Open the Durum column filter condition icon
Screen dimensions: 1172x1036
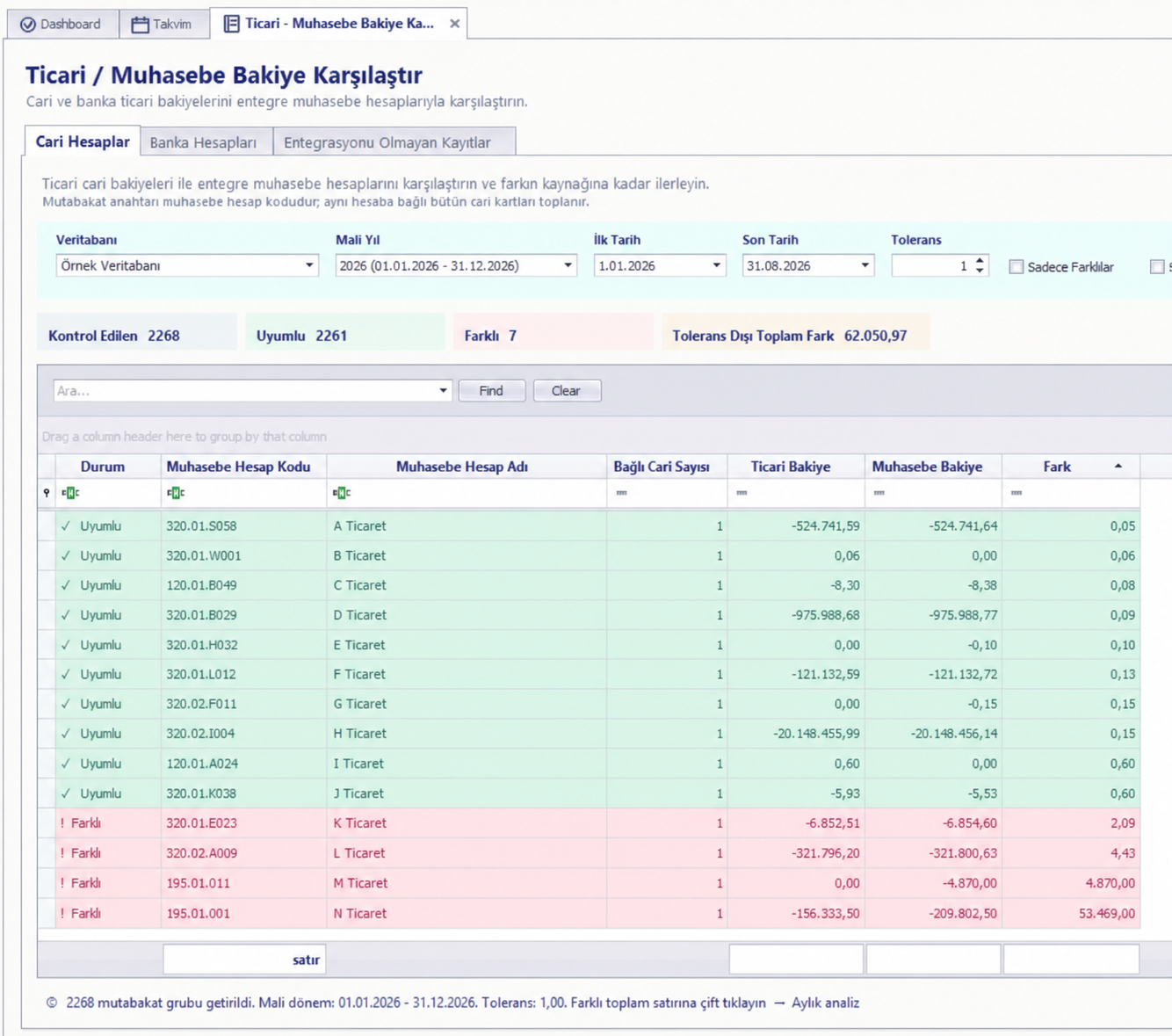(x=70, y=493)
